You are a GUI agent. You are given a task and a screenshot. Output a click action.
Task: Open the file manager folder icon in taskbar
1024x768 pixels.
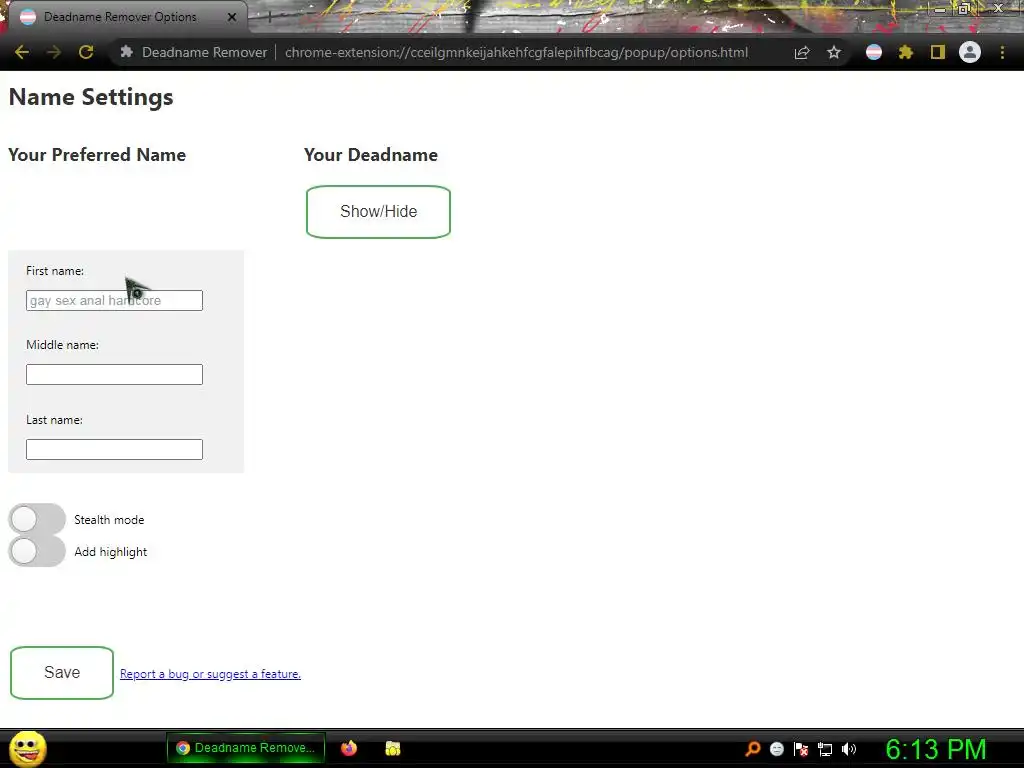tap(392, 748)
